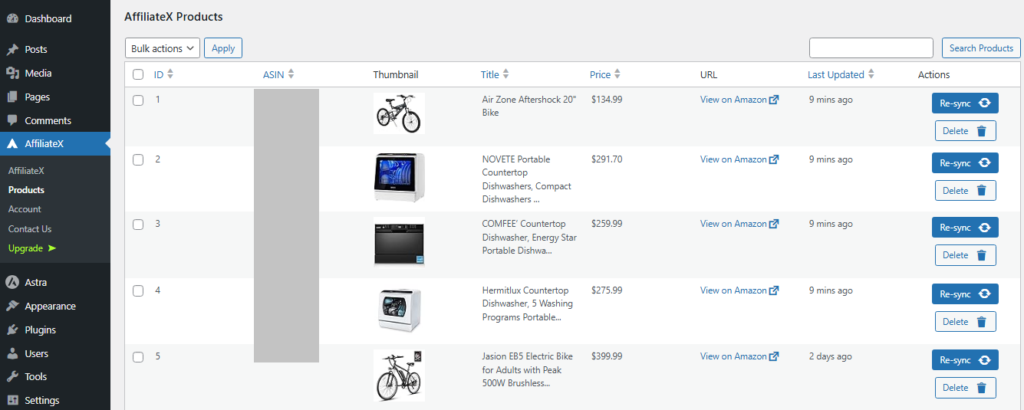The image size is (1024, 410).
Task: Click the Posts pin icon
Action: pyautogui.click(x=12, y=50)
